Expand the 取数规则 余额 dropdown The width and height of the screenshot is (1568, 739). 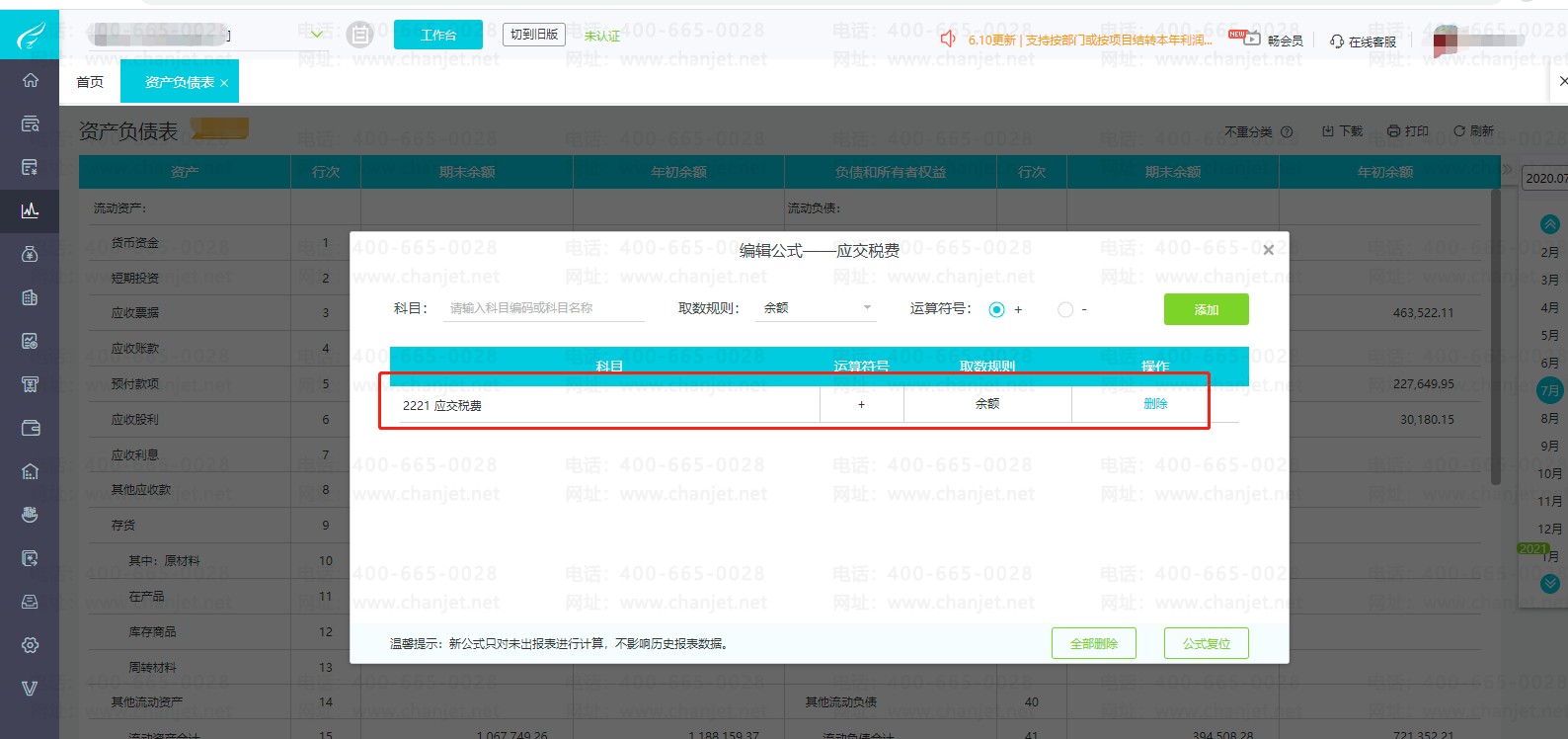(817, 308)
